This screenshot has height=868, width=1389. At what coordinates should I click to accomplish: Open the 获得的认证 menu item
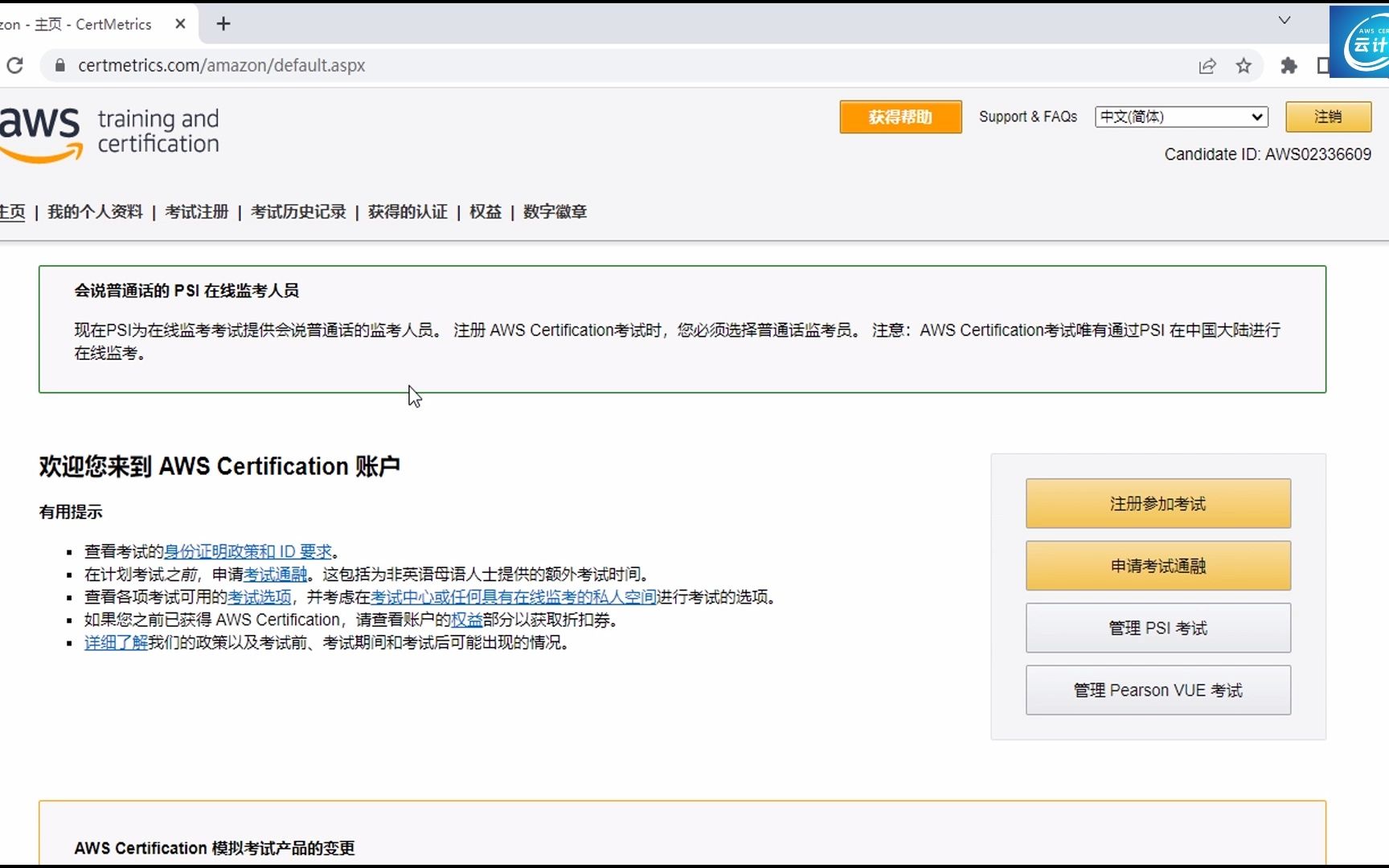coord(408,212)
